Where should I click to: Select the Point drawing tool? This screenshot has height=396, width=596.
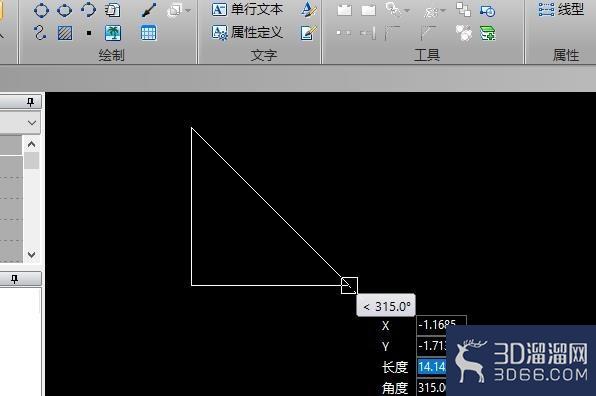89,33
